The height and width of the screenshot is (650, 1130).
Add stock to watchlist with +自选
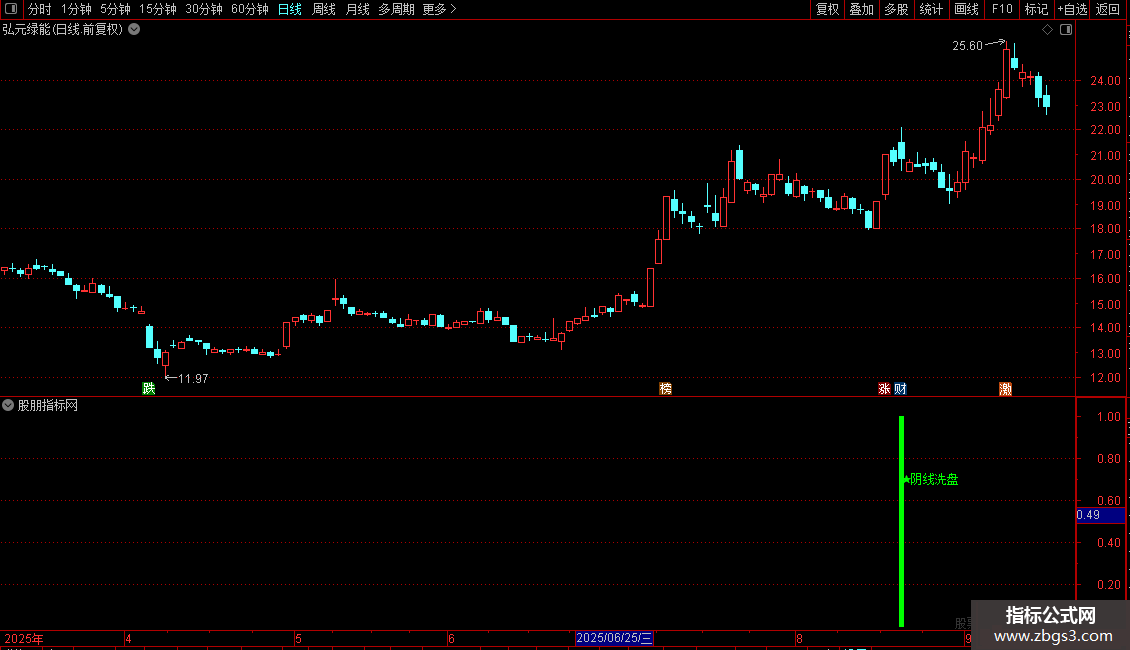click(x=1072, y=9)
